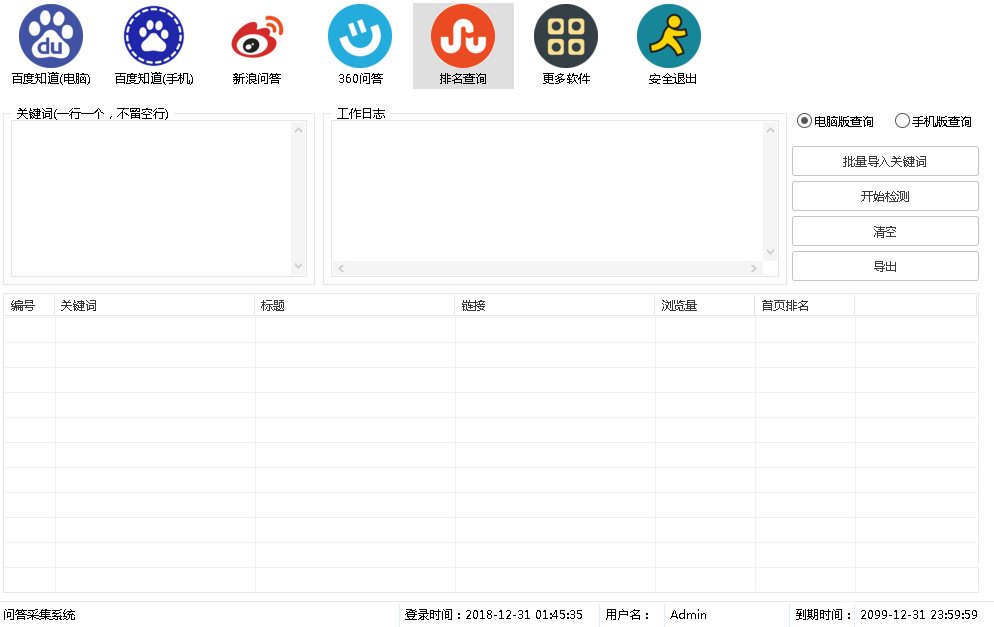Open the 360问答 module icon

[360, 36]
